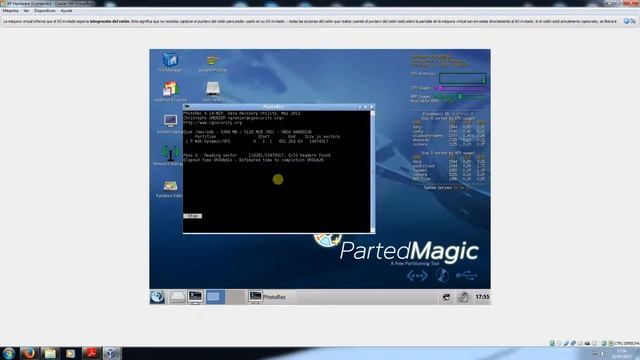Open the Máquina menu
The width and height of the screenshot is (640, 360).
(x=11, y=11)
